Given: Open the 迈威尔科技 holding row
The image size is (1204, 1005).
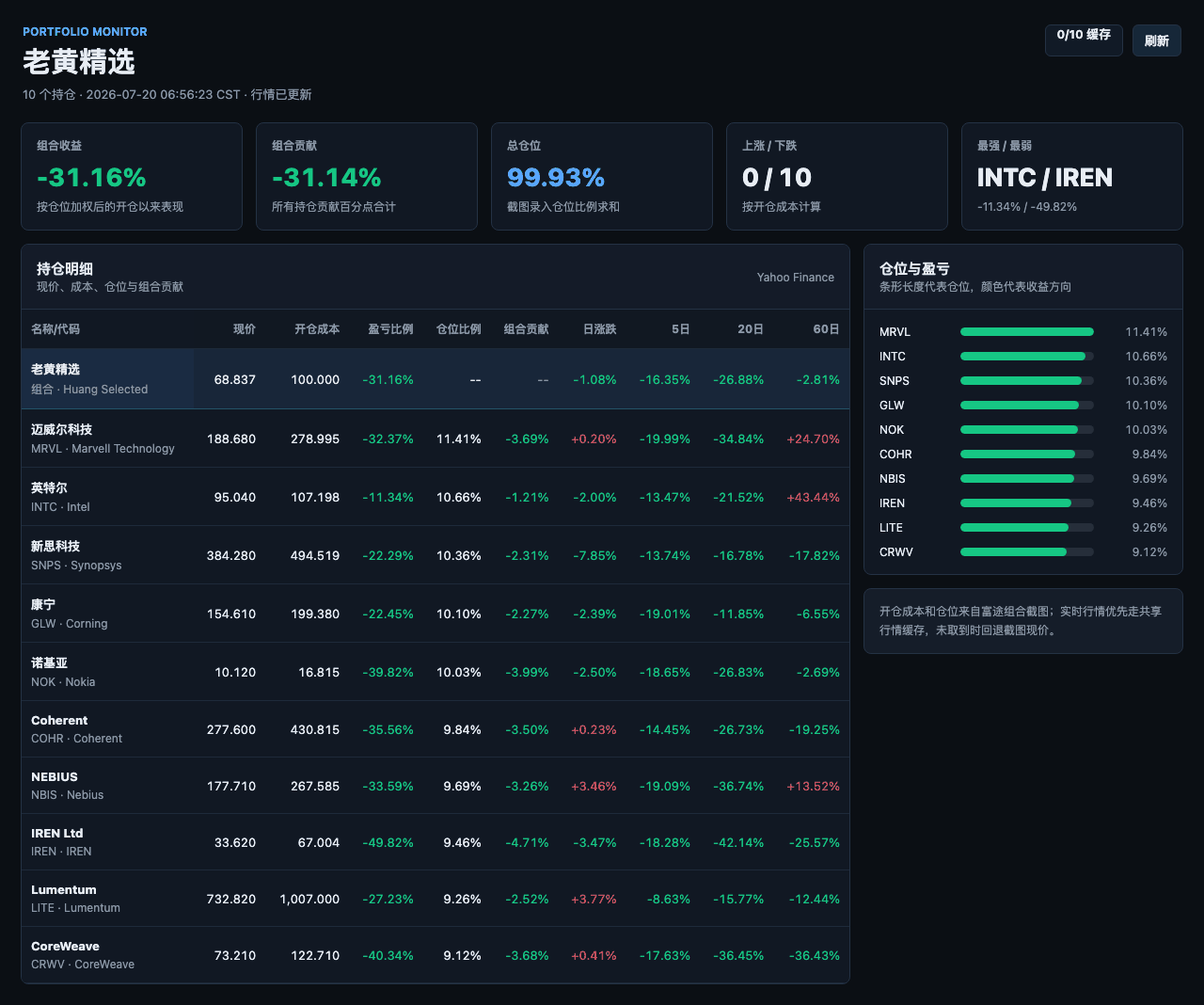Looking at the screenshot, I should [x=436, y=439].
